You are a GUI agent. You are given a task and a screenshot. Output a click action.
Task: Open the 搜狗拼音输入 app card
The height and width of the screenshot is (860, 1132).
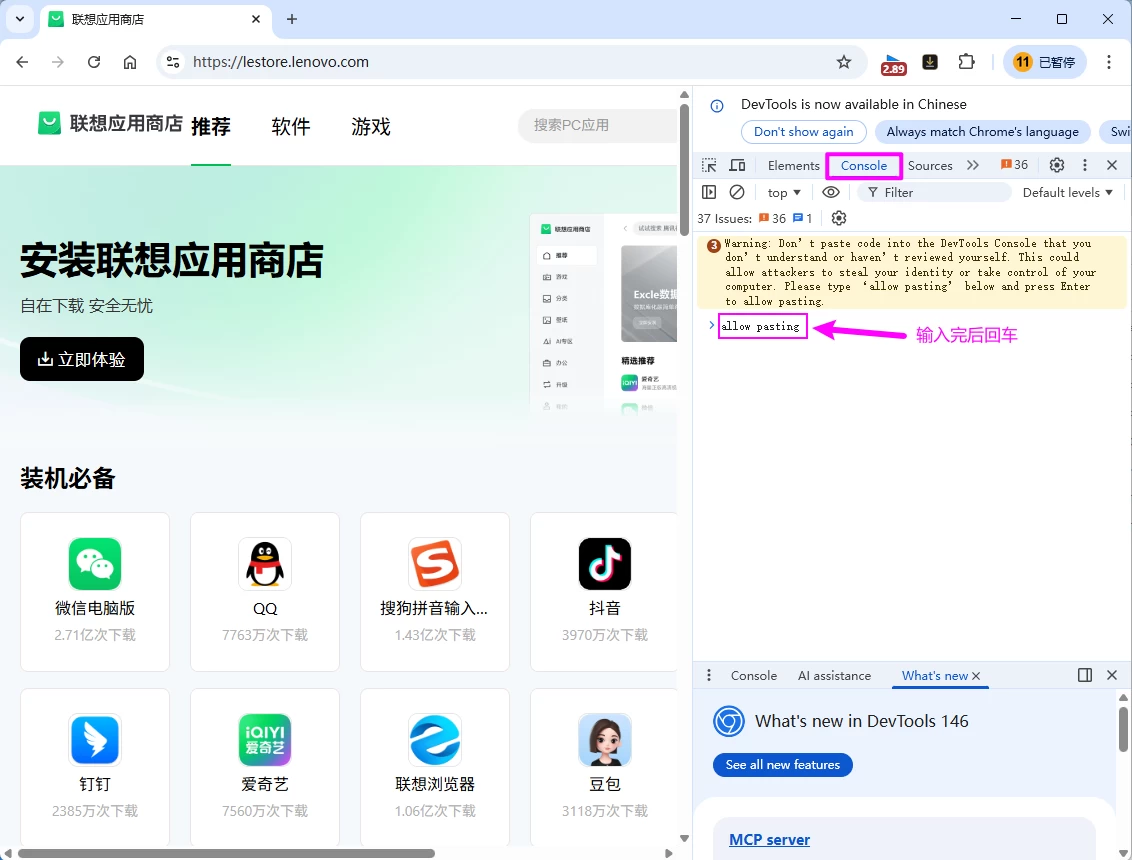point(435,591)
